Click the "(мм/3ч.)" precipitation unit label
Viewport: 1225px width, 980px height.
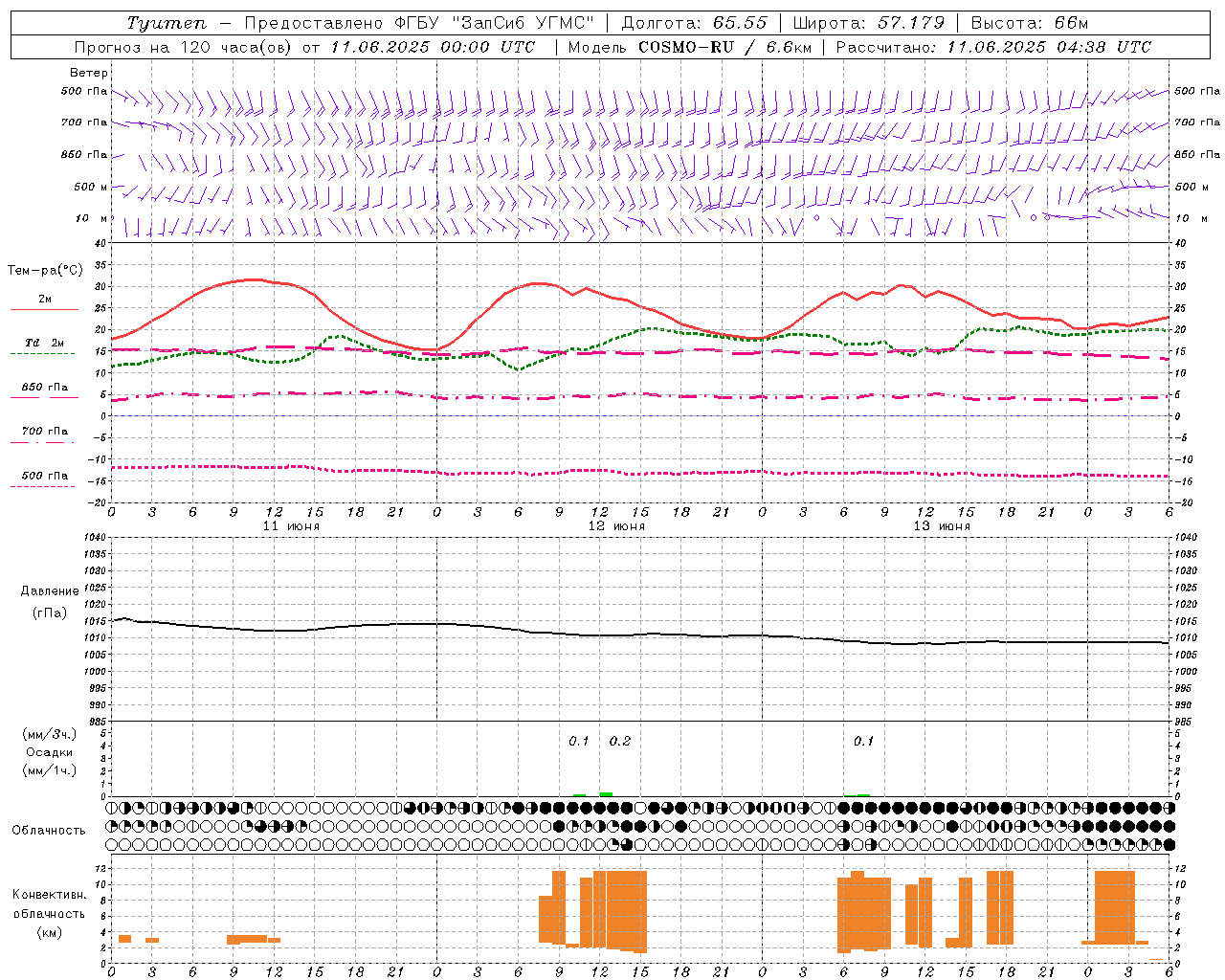pyautogui.click(x=49, y=734)
